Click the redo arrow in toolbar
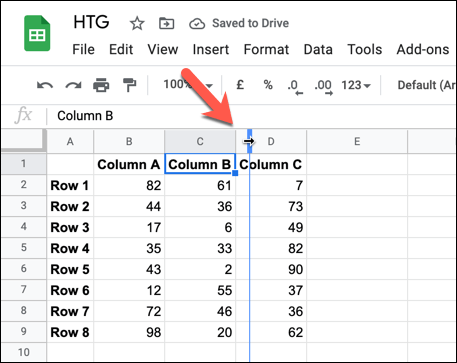 click(73, 85)
